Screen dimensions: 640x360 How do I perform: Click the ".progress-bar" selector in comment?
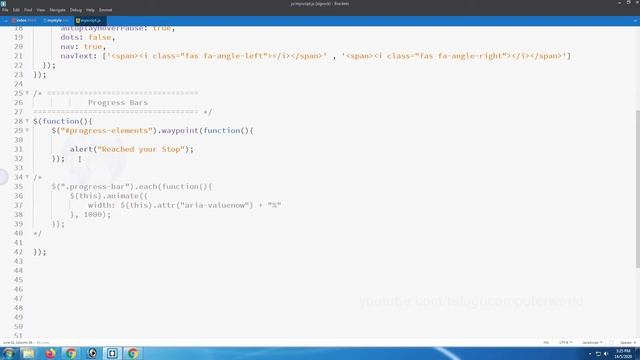coord(97,186)
